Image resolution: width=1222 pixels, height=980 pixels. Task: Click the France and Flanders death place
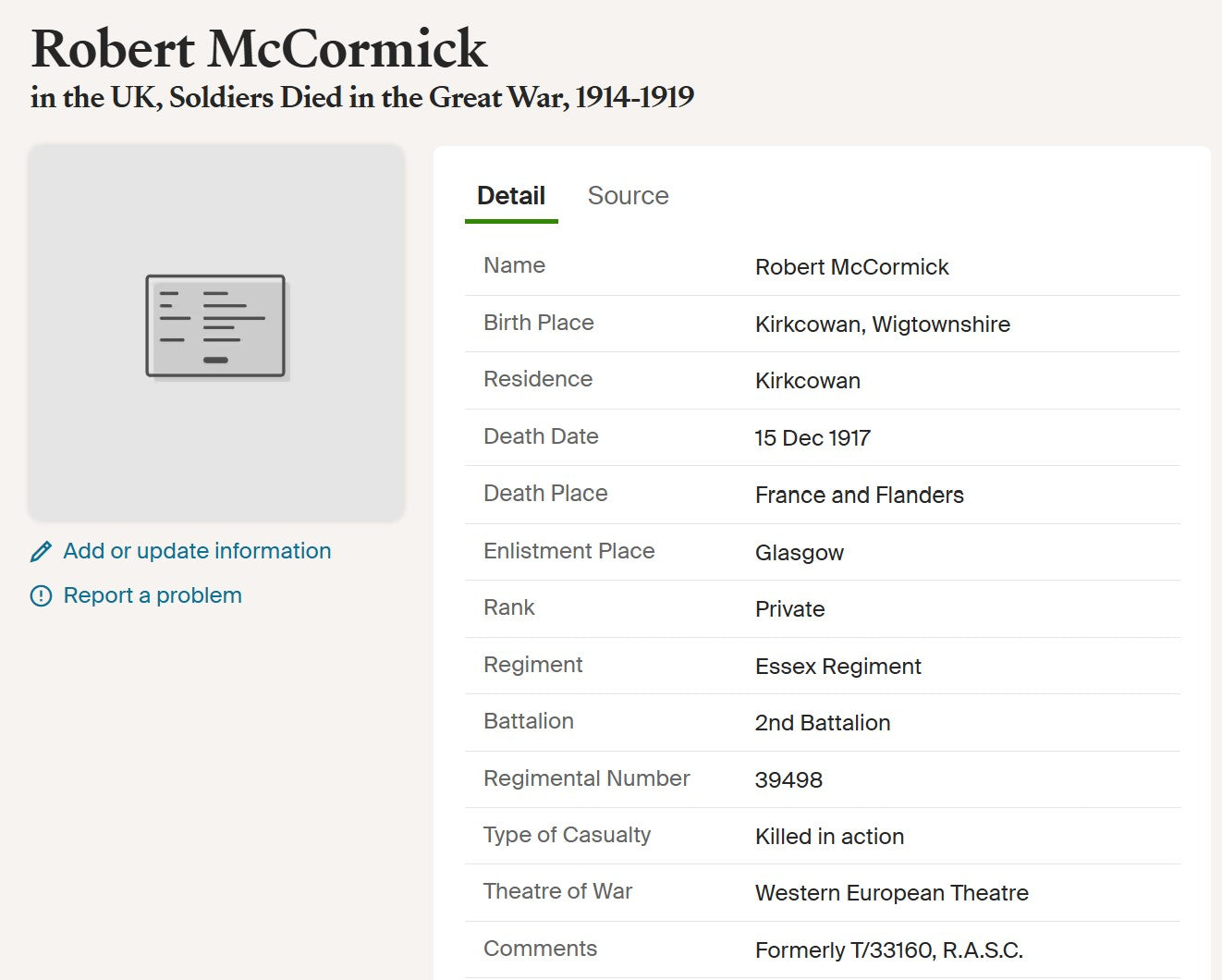coord(859,496)
